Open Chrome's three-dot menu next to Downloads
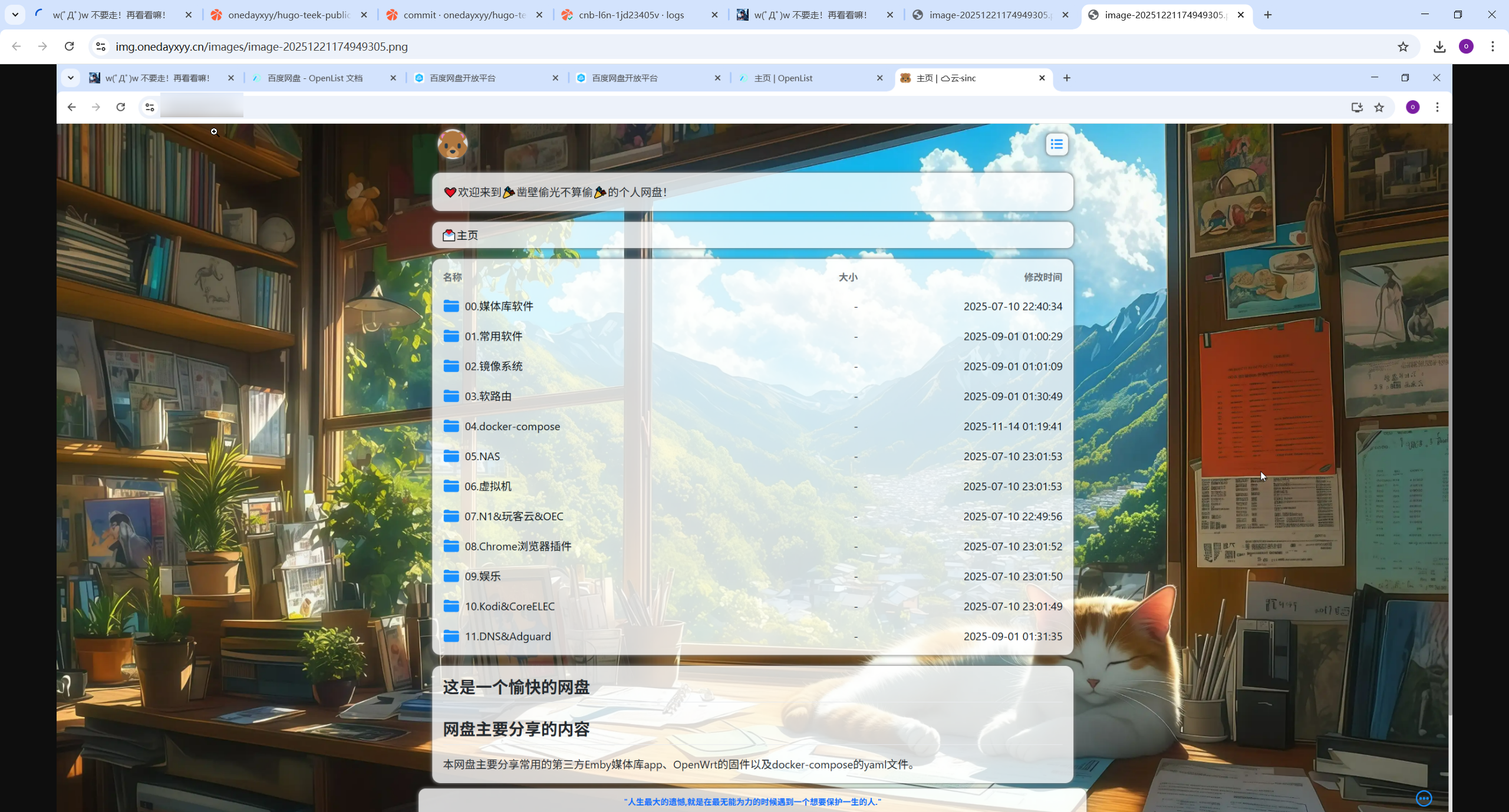This screenshot has width=1509, height=812. coord(1492,47)
